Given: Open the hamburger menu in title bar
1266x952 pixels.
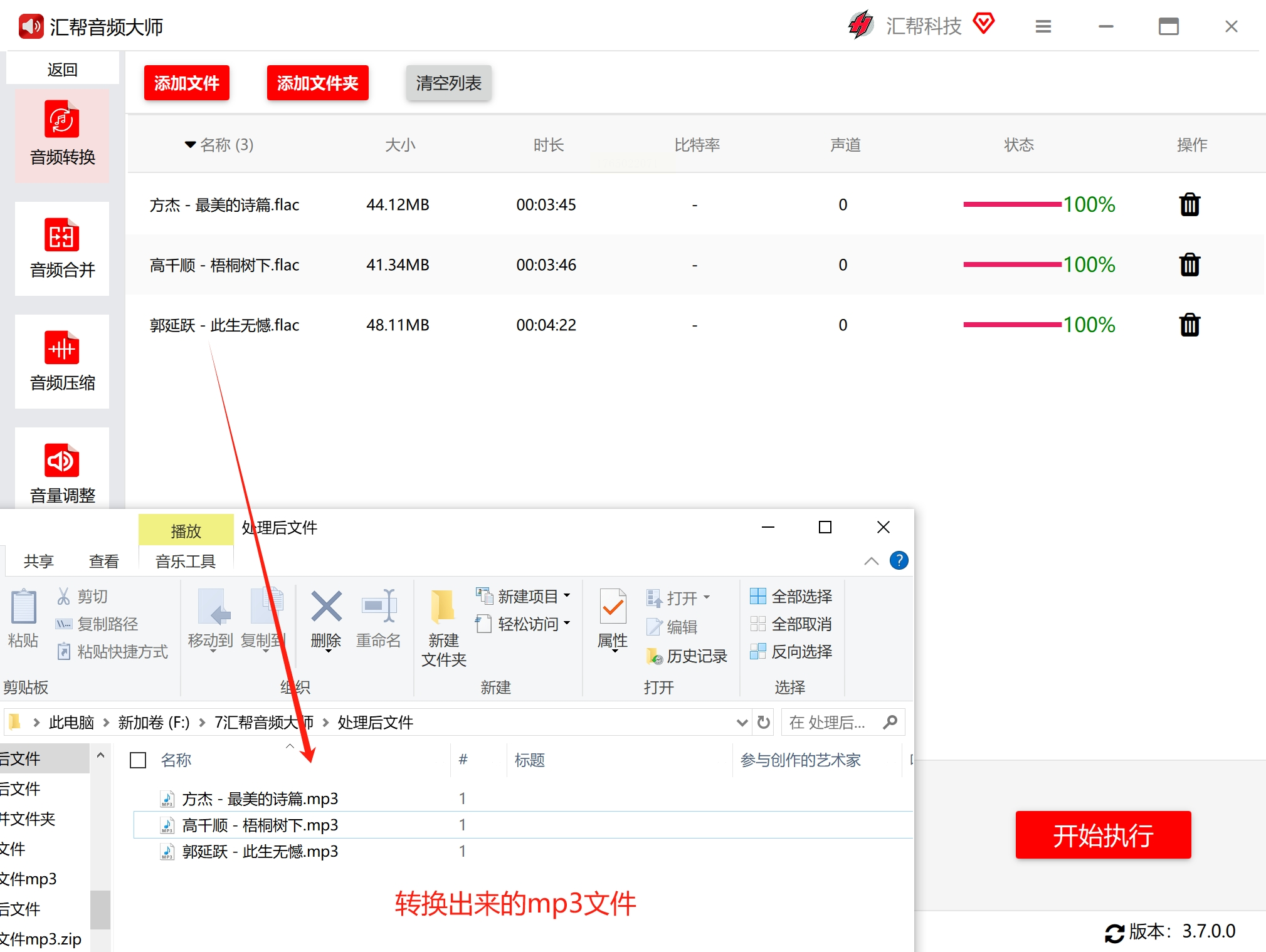Looking at the screenshot, I should point(1043,27).
